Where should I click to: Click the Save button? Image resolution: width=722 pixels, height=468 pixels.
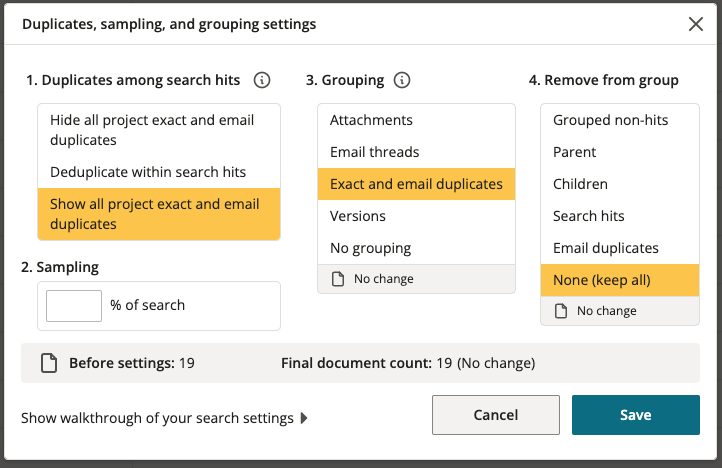point(636,415)
